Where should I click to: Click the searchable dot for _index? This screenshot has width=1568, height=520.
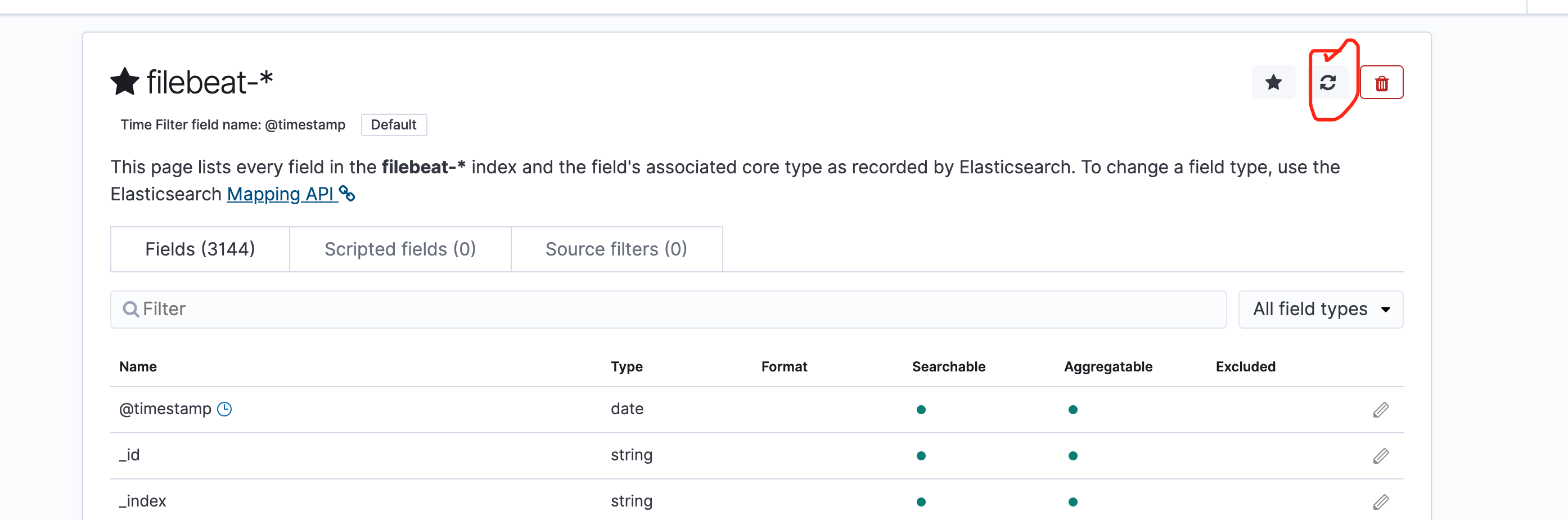click(921, 503)
